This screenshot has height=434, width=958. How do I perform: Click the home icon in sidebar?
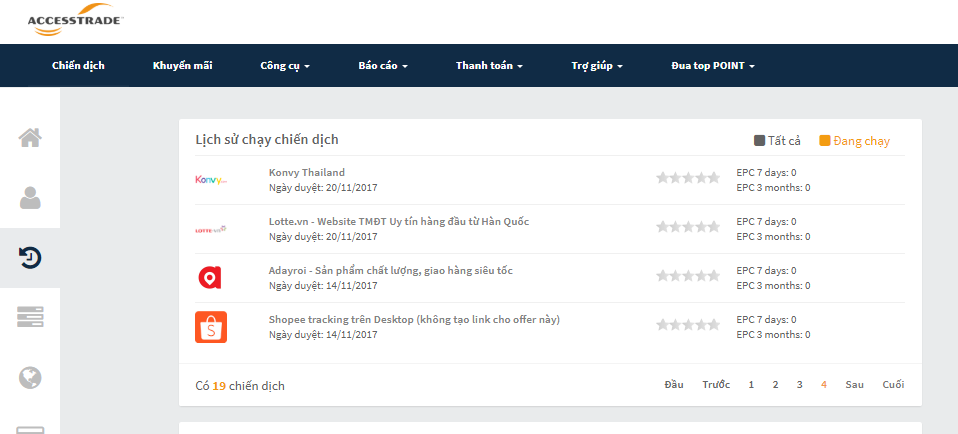click(x=30, y=138)
